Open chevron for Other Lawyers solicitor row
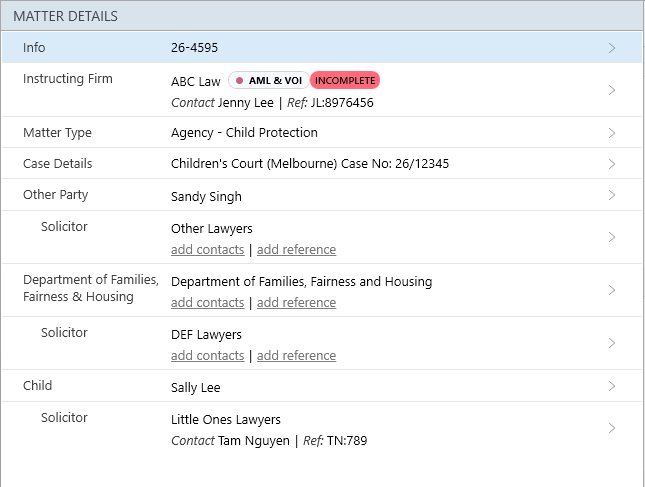 [x=612, y=237]
